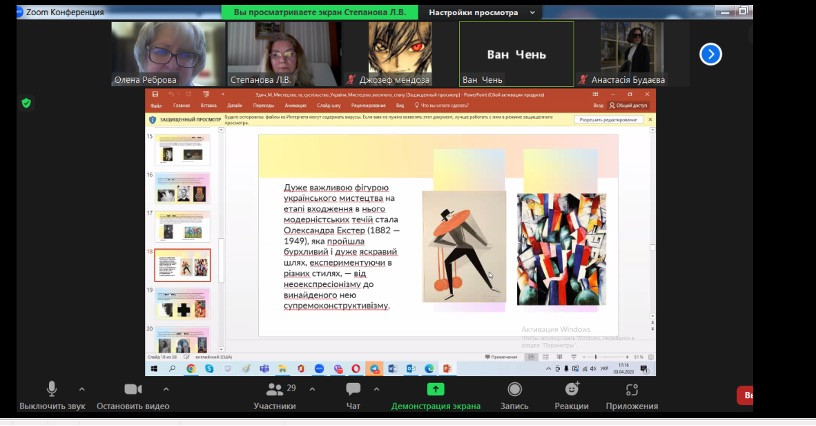This screenshot has height=426, width=816.
Task: Click the green encryption shield icon
Action: [26, 102]
